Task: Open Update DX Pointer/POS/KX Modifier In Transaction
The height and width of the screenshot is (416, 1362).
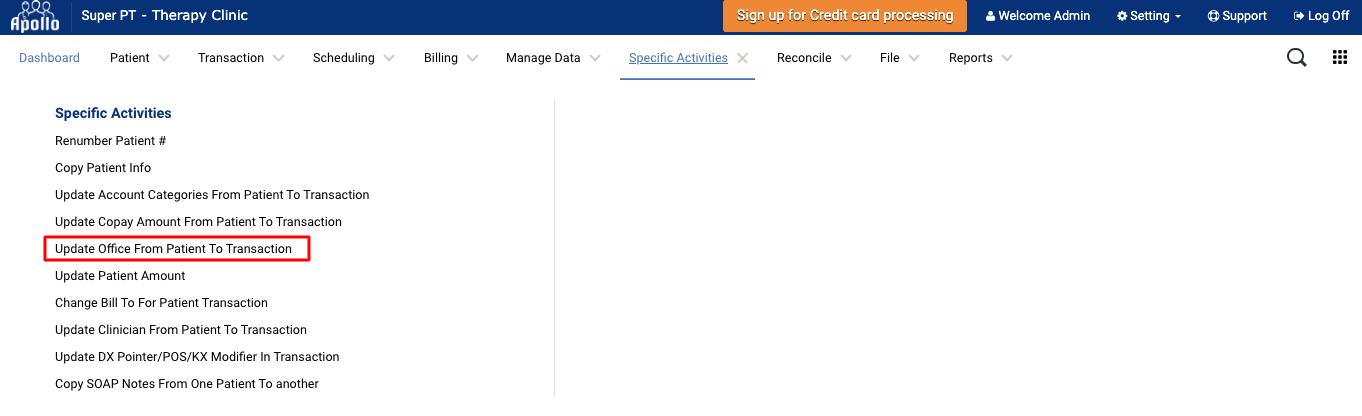Action: [197, 357]
